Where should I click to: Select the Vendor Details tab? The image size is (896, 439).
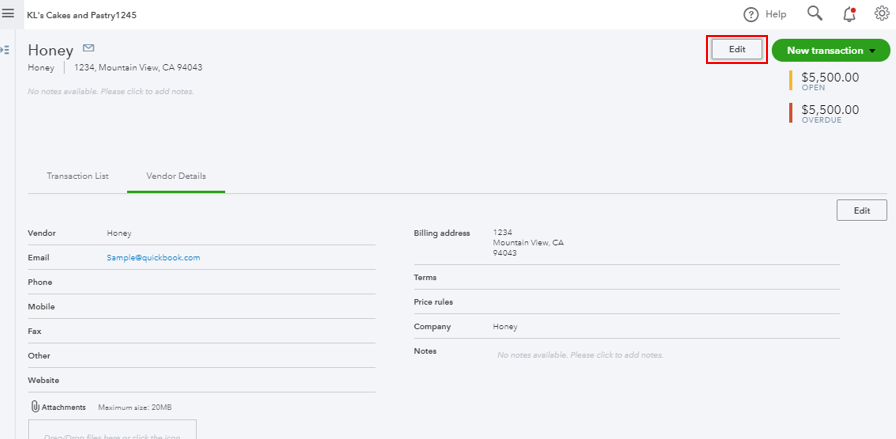176,176
